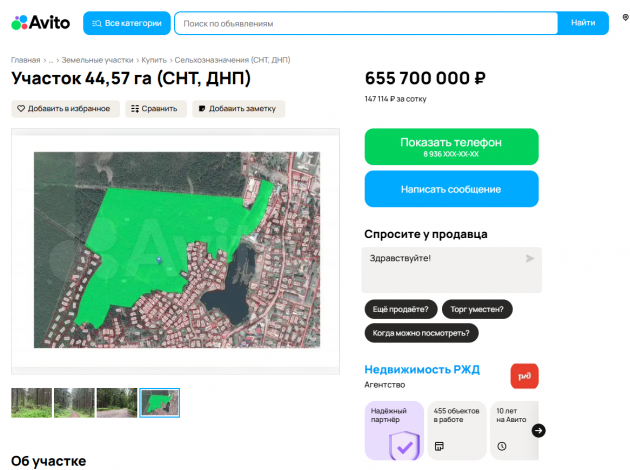Send message with arrow icon
Screen dimensions: 630x470
click(x=530, y=258)
